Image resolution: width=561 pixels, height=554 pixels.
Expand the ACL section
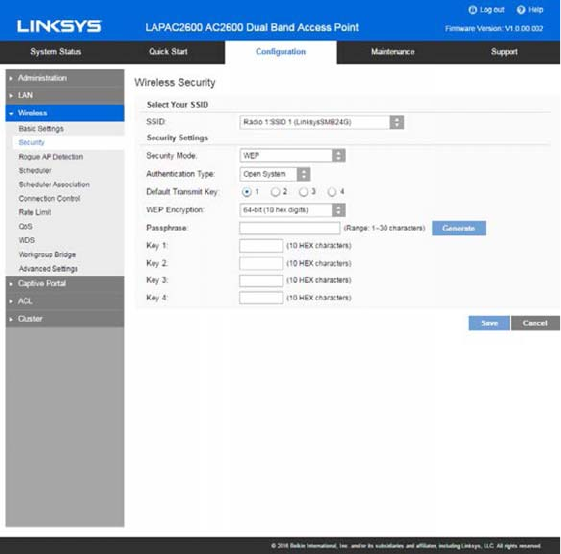(x=65, y=301)
